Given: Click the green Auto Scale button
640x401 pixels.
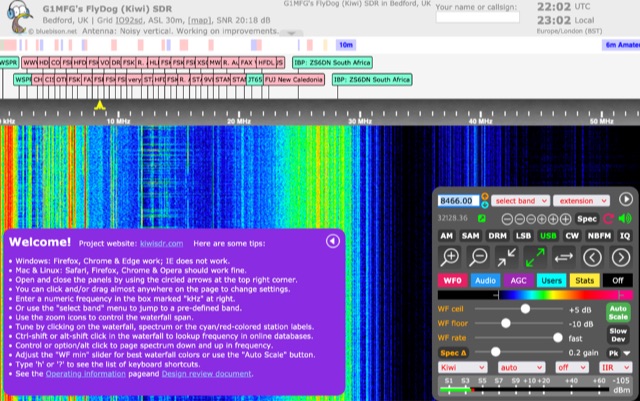Looking at the screenshot, I should [x=618, y=312].
